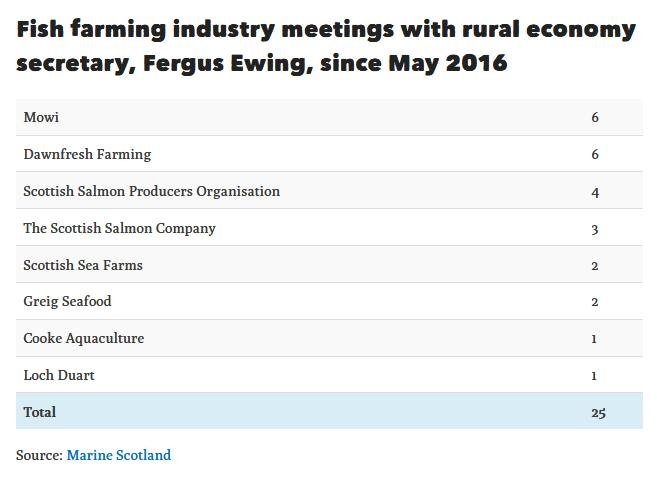Select The Scottish Salmon Company count value
Viewport: 657px width, 480px height.
tap(595, 228)
